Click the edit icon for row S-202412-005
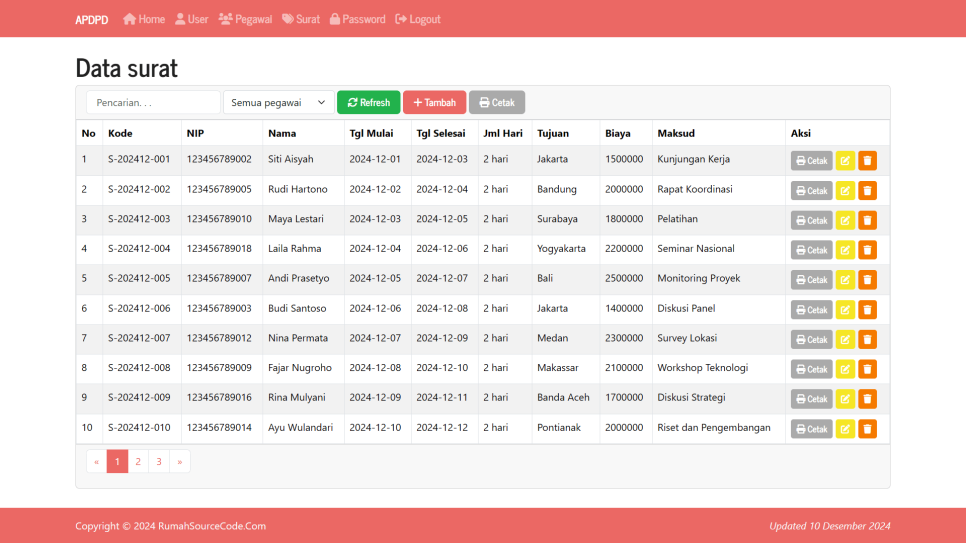966x543 pixels. (845, 280)
